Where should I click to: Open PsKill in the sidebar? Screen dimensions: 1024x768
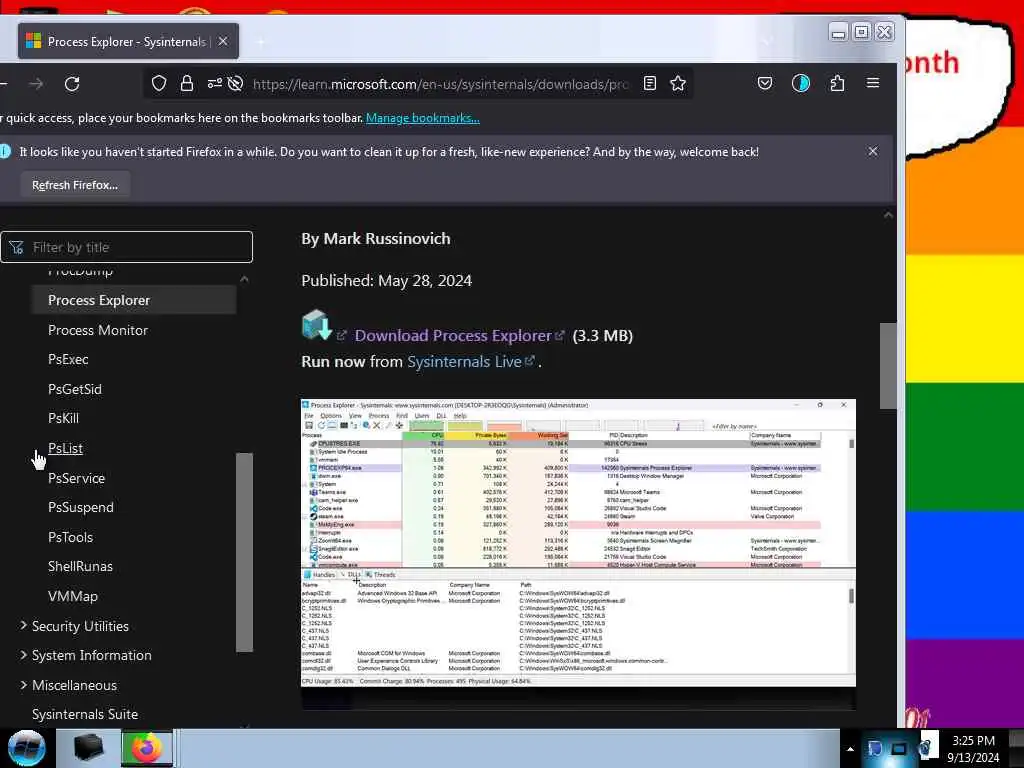coord(63,419)
